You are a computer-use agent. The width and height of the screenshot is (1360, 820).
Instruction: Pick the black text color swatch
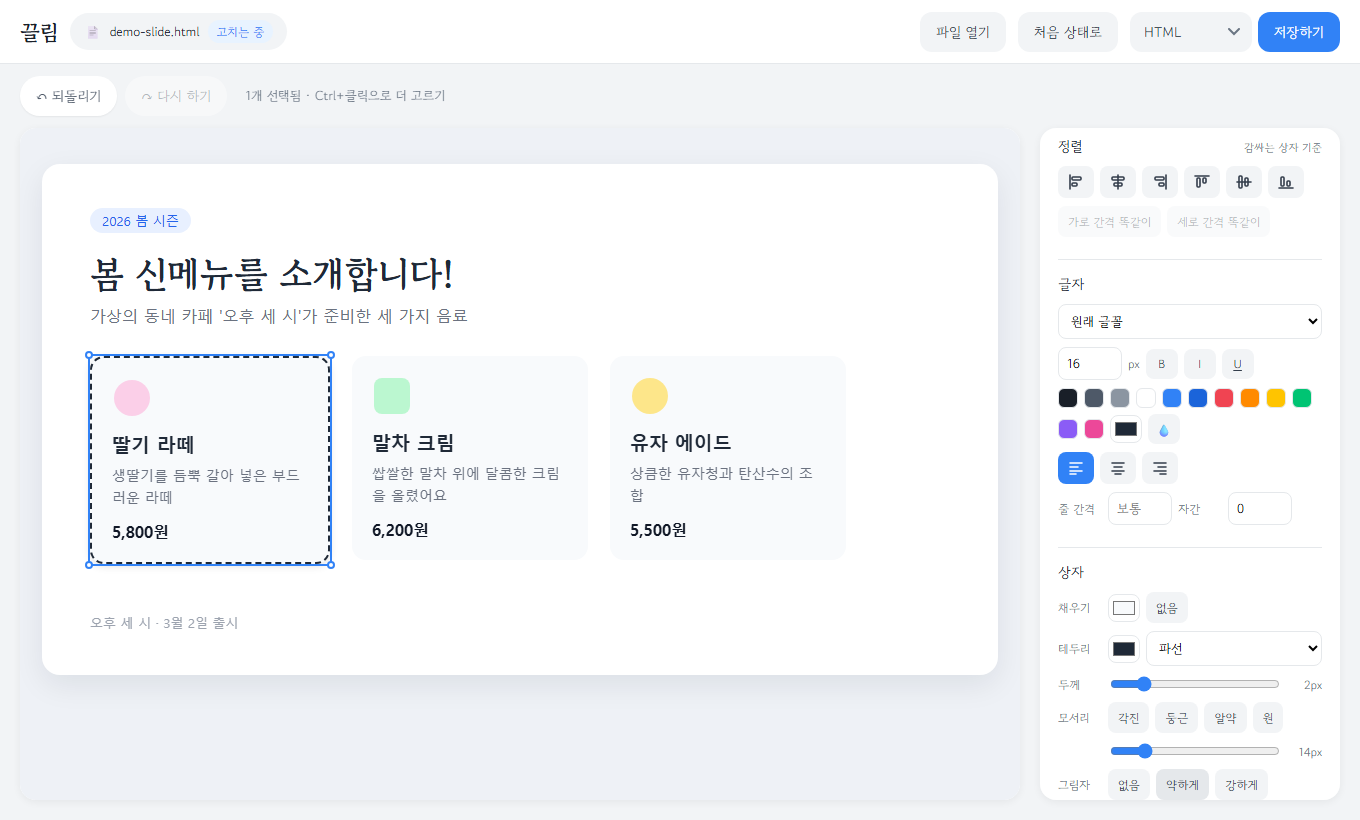[1068, 398]
